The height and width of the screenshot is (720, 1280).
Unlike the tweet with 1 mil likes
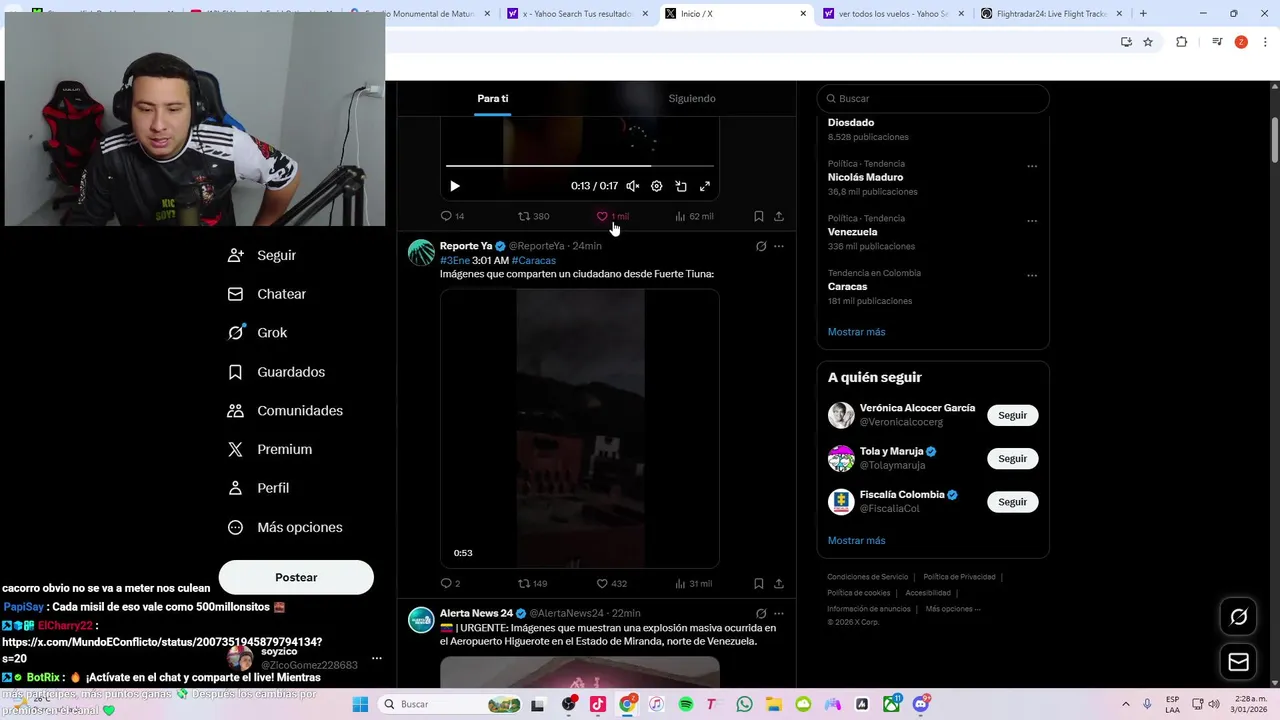(x=612, y=216)
